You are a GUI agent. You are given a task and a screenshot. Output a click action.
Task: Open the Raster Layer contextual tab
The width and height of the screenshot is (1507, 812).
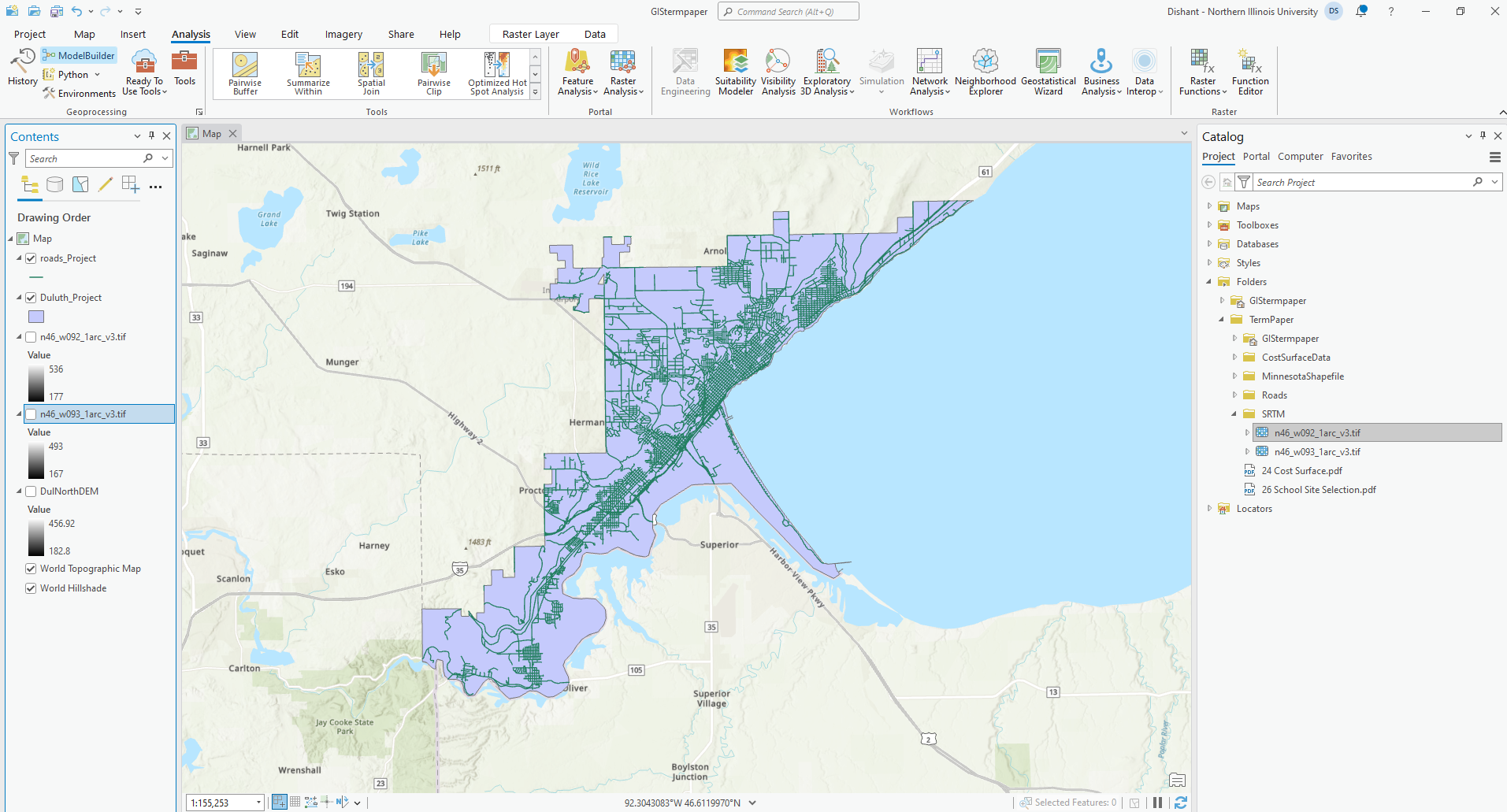[531, 34]
